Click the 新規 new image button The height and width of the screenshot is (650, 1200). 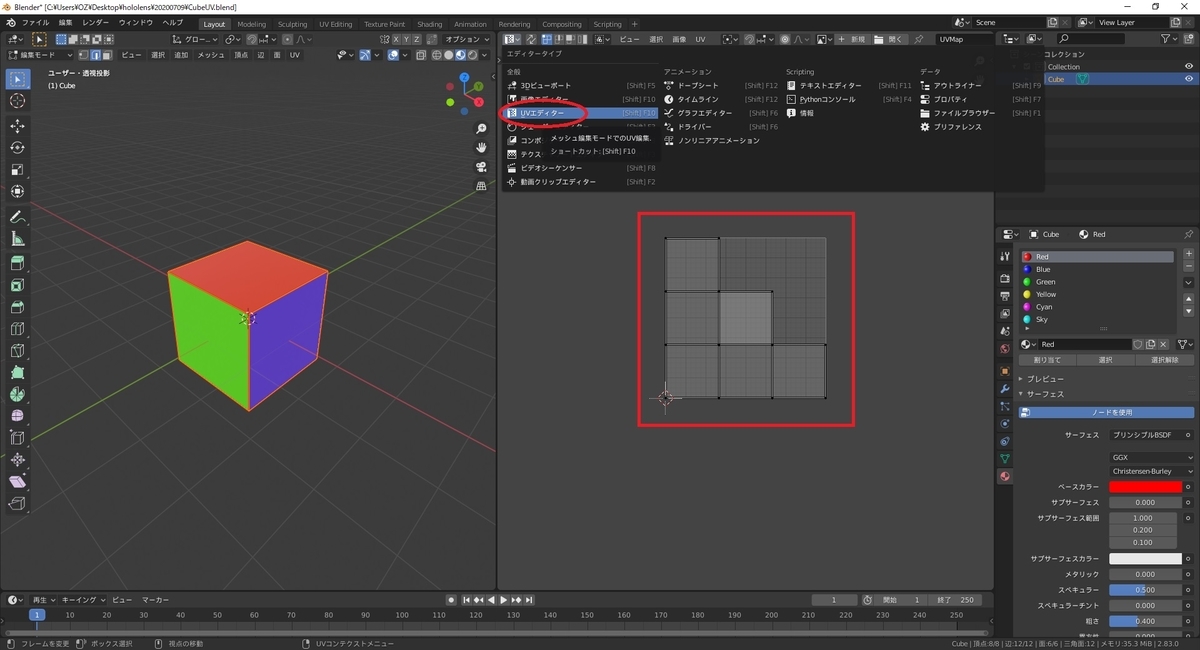(852, 39)
